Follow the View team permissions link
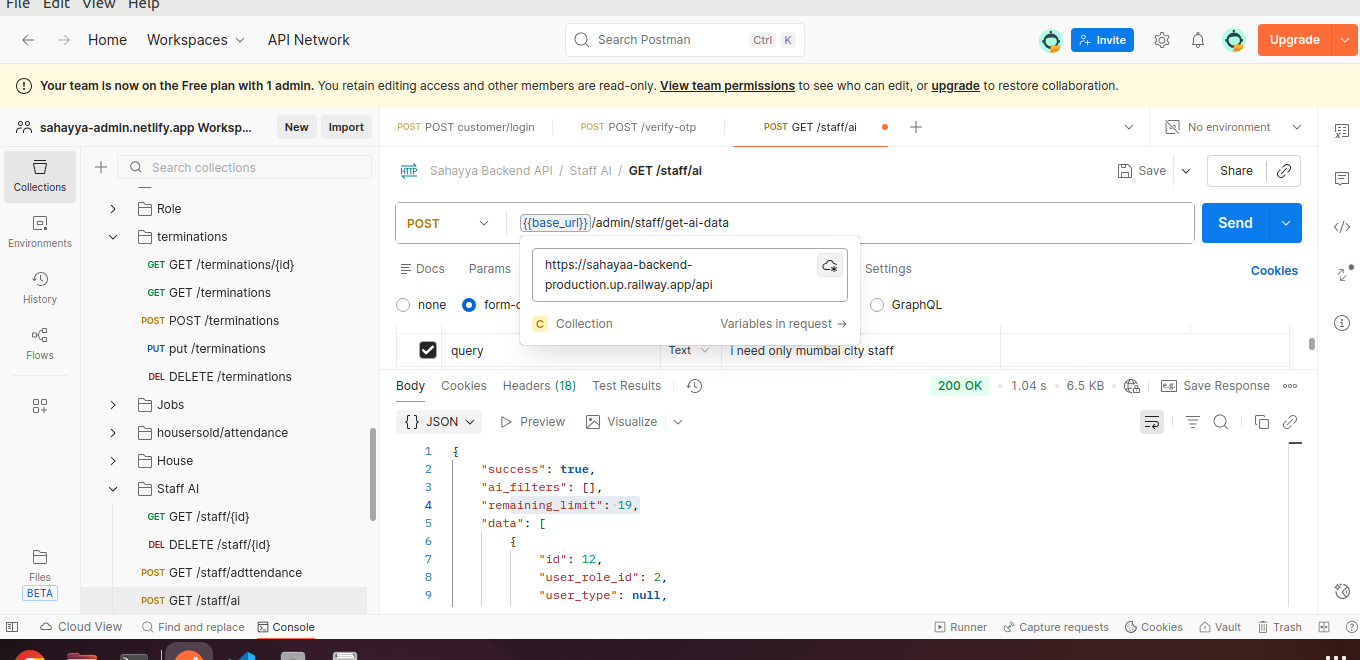 pos(727,86)
